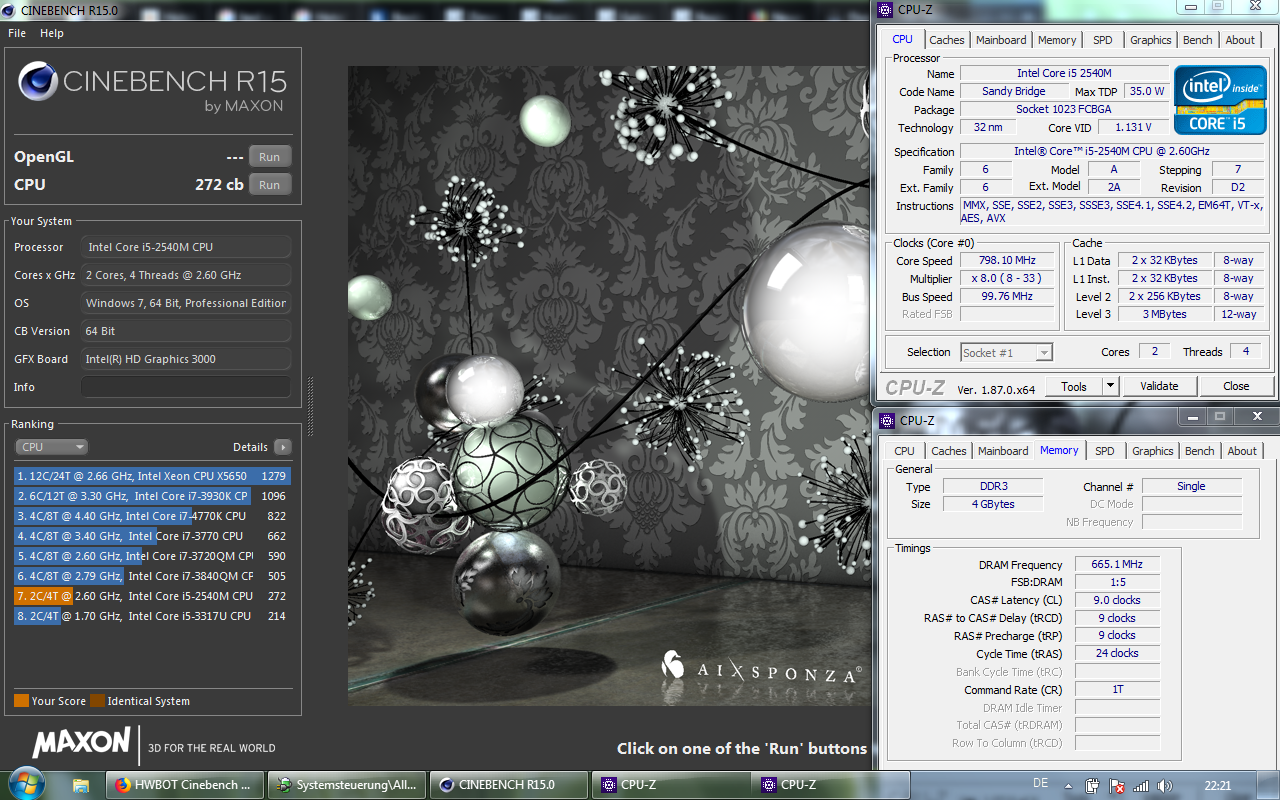Open Graphics tab in CPU-Z processor window
1280x800 pixels.
tap(1150, 40)
